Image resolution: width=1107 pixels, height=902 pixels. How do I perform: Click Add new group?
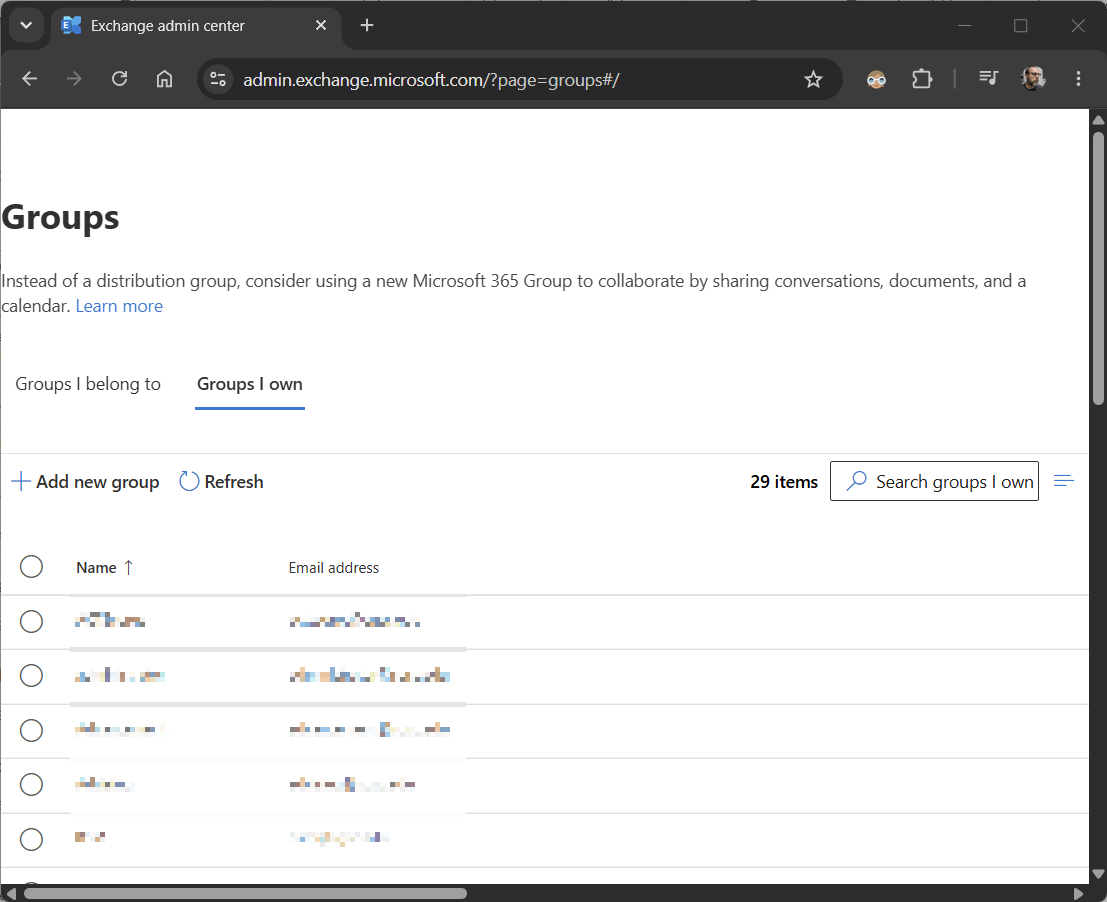pos(85,481)
